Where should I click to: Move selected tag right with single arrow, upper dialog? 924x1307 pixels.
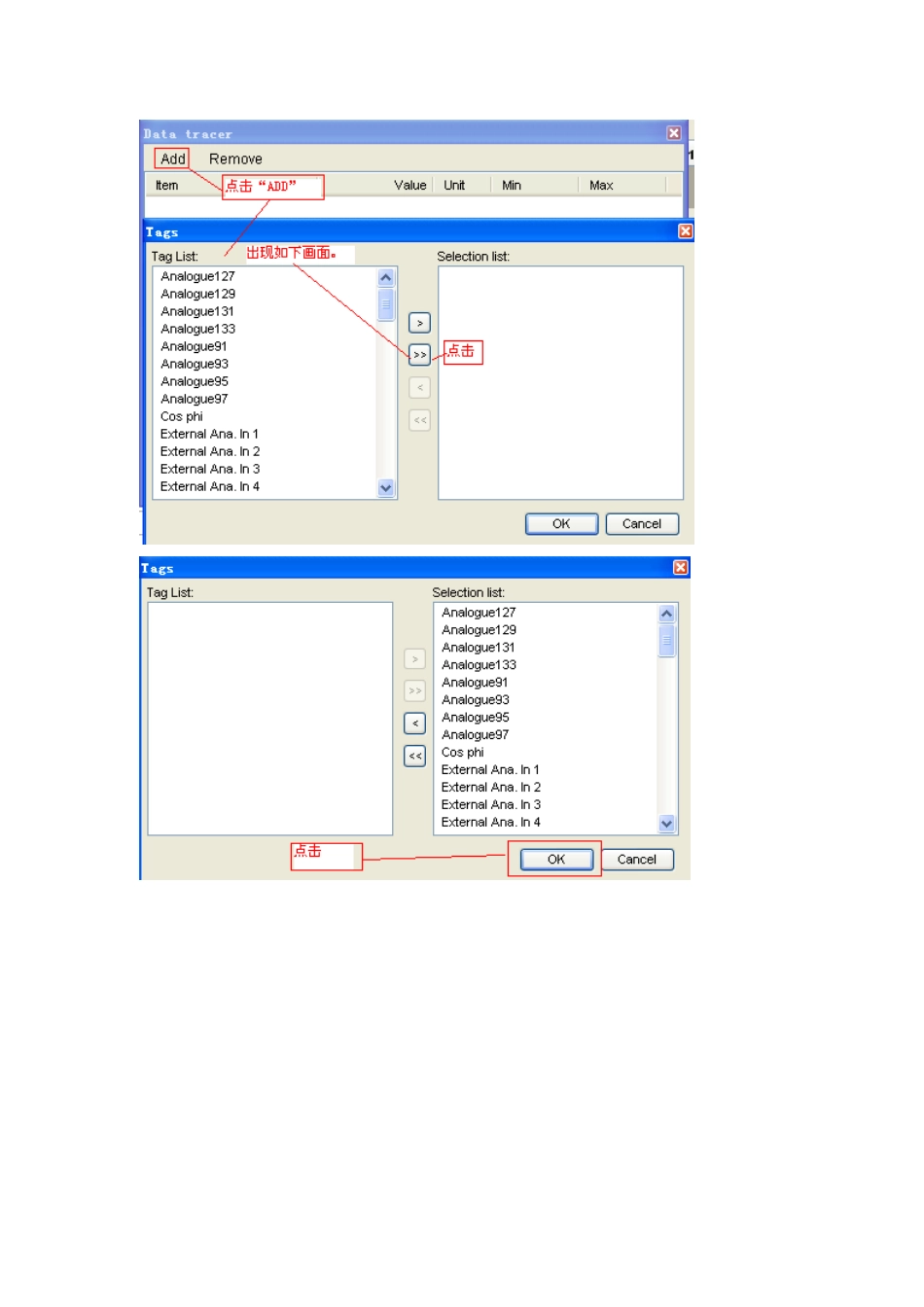tap(419, 323)
